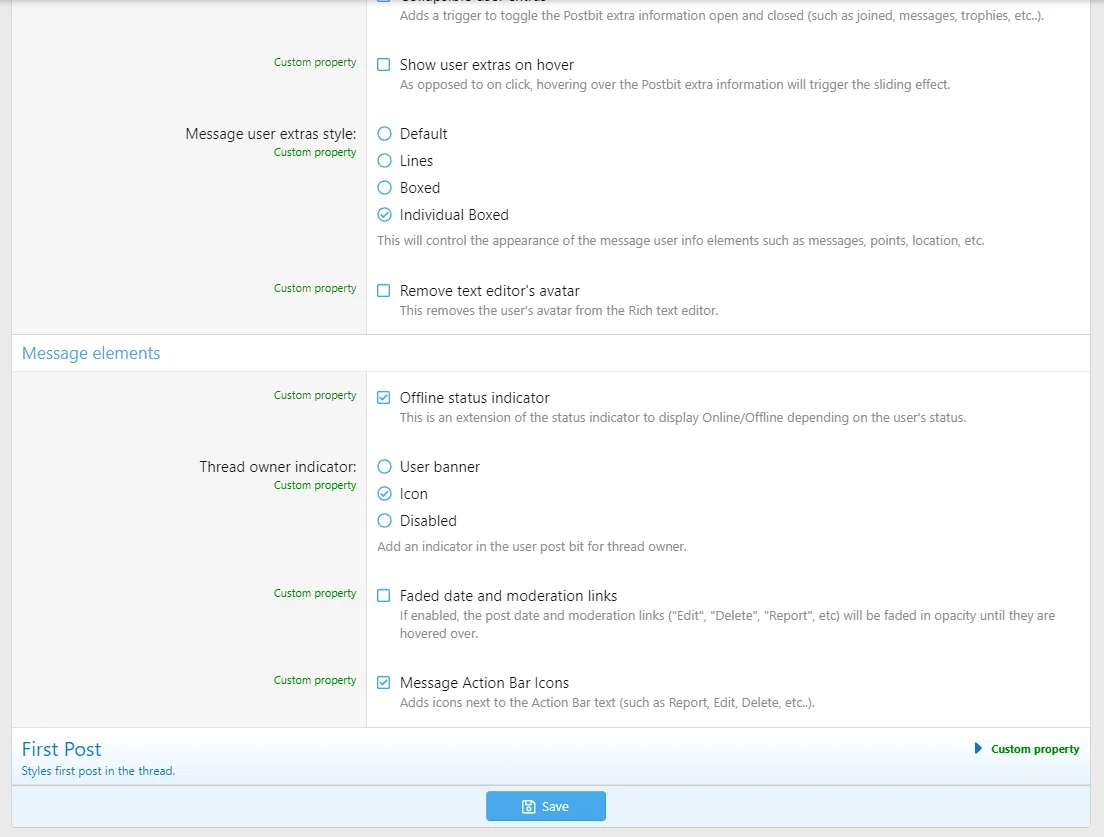This screenshot has width=1104, height=837.
Task: Select Icon thread owner indicator
Action: 384,494
